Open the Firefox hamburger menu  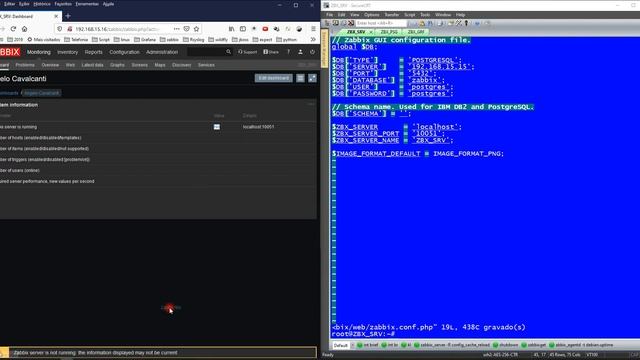pyautogui.click(x=313, y=29)
